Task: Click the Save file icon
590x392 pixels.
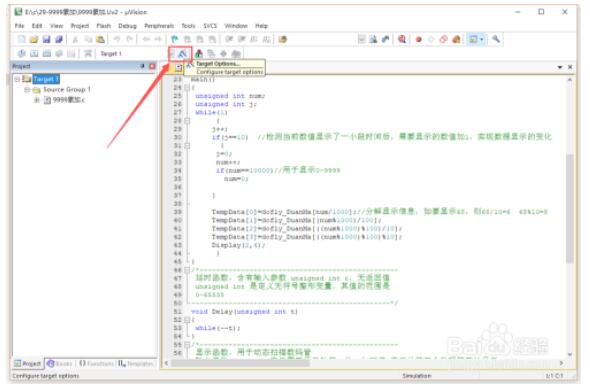Action: pos(46,39)
